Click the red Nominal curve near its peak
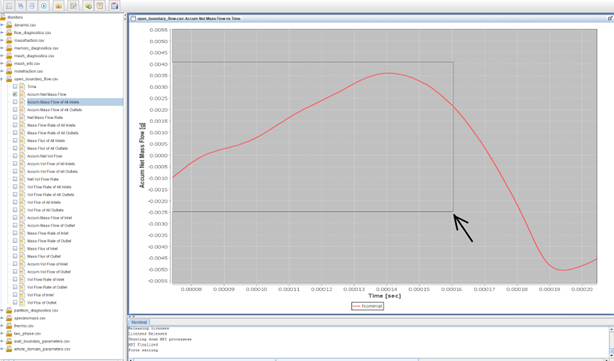Viewport: 614px width, 361px height. 388,73
